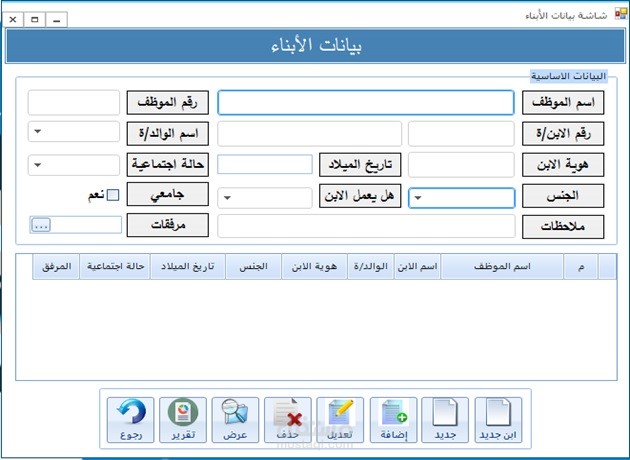The width and height of the screenshot is (630, 460).
Task: Click the حذف (delete) red X icon
Action: 288,420
